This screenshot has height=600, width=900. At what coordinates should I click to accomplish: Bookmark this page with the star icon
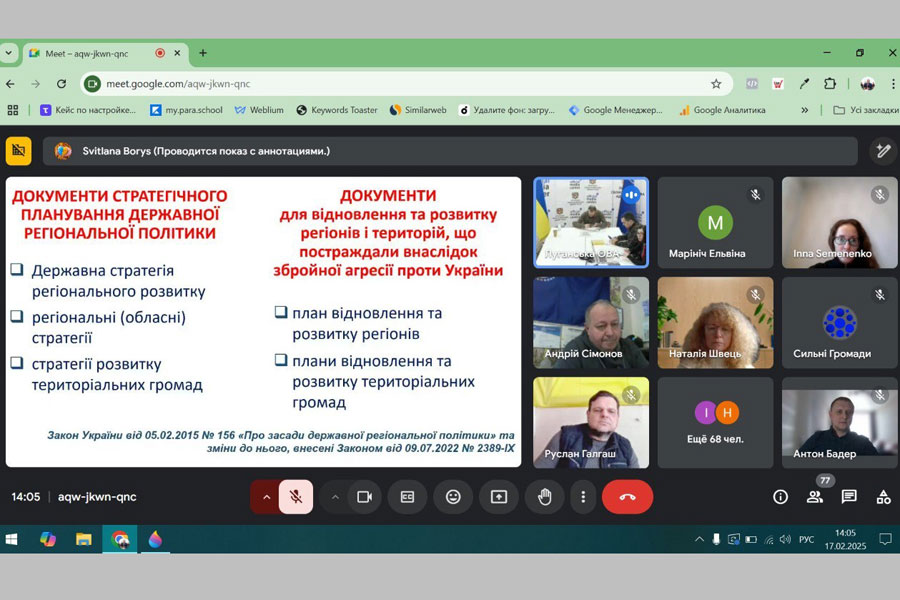pos(716,84)
